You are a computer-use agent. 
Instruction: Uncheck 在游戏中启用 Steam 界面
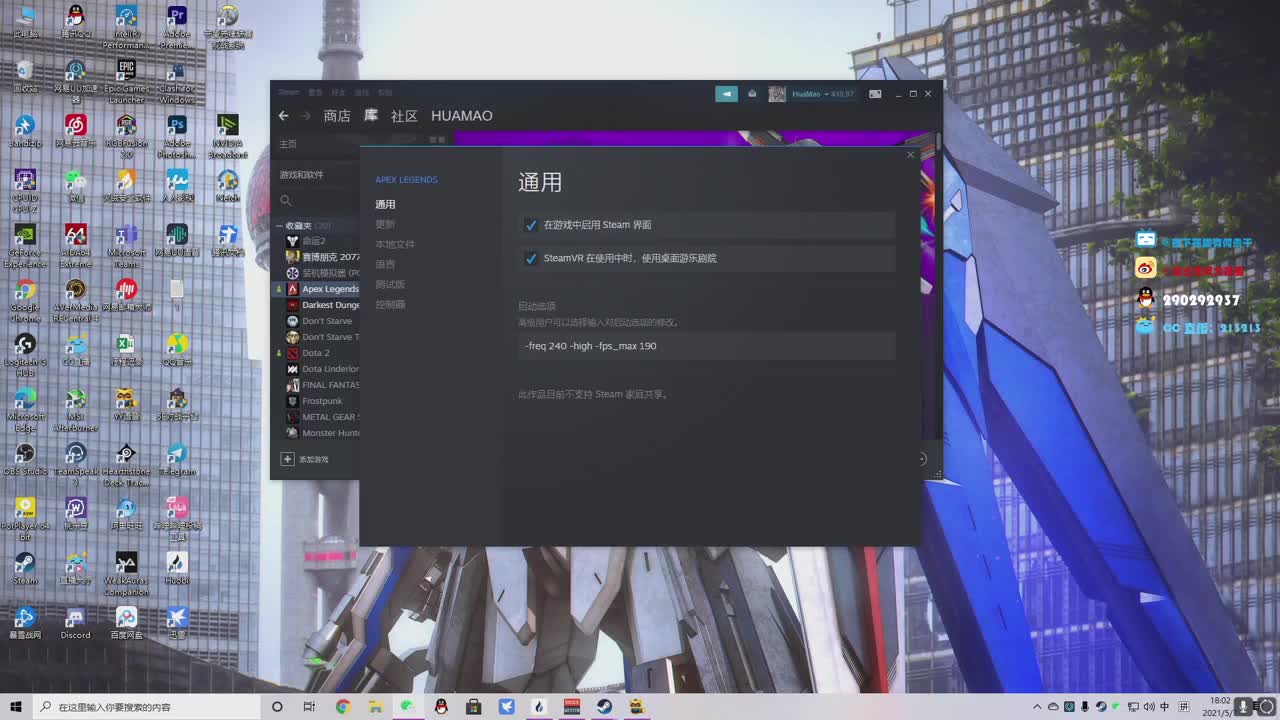click(x=531, y=224)
